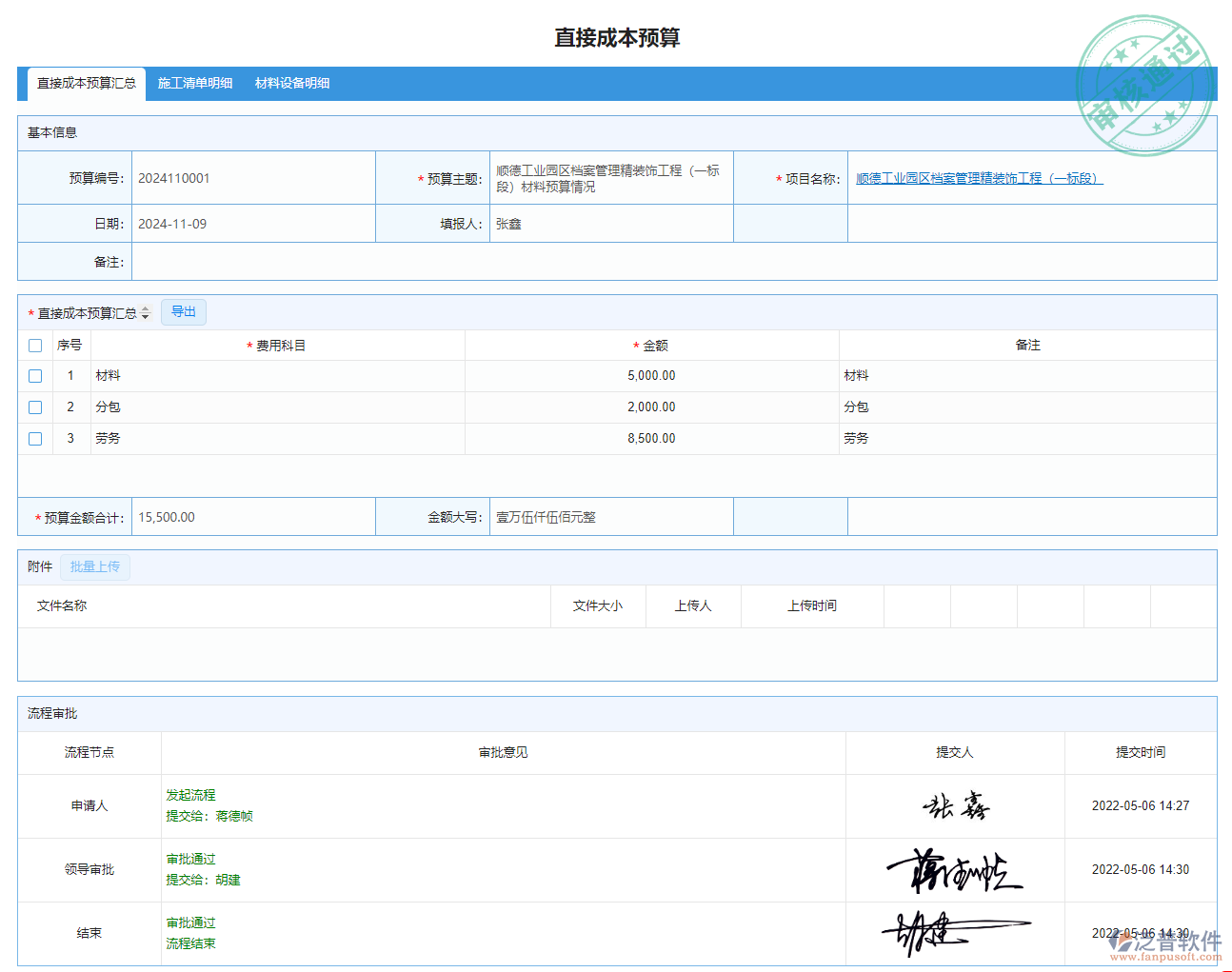Switch to the 施工清单明细 tab
Image resolution: width=1232 pixels, height=972 pixels.
(x=195, y=84)
